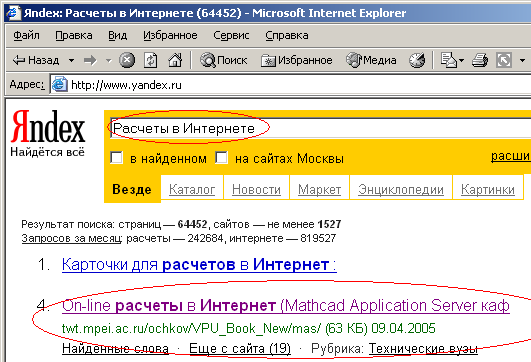Stop page loading with the X icon
The width and height of the screenshot is (531, 362).
point(127,60)
